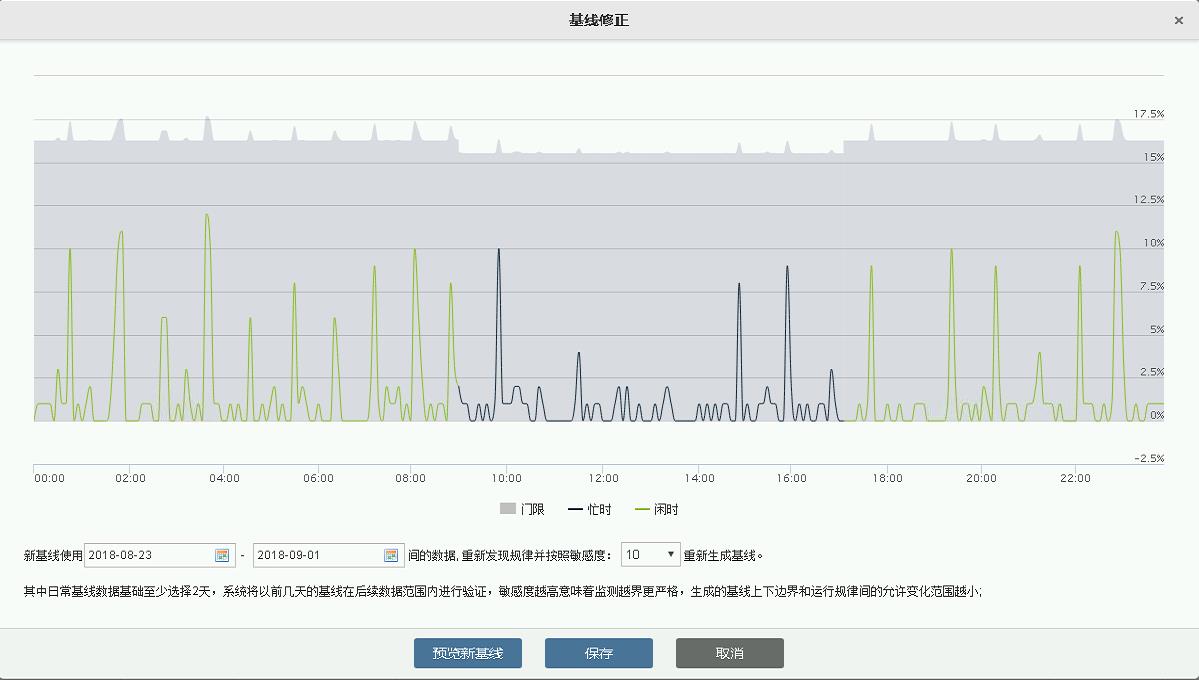Expand the 敏感度 sensitivity dropdown showing 10
Viewport: 1199px width, 680px height.
[x=650, y=555]
